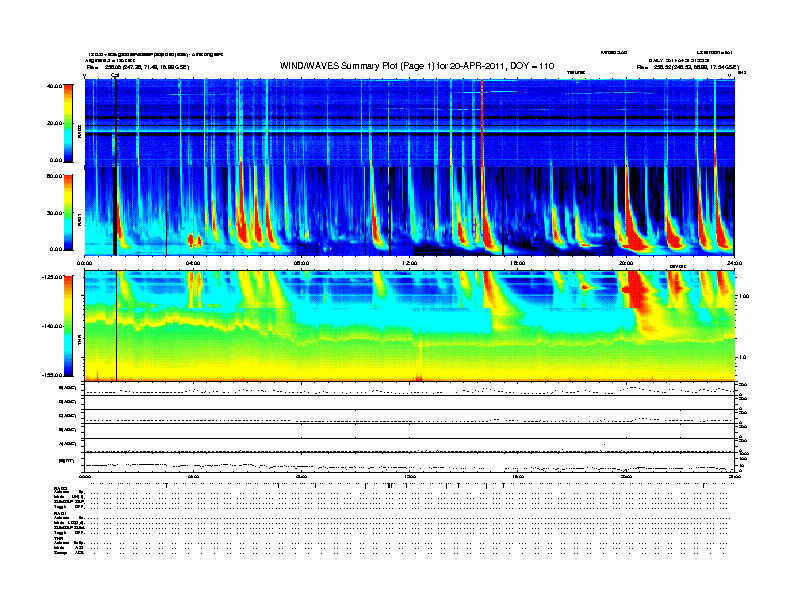Click the RAD2 vertical axis label
This screenshot has width=792, height=612.
(79, 132)
